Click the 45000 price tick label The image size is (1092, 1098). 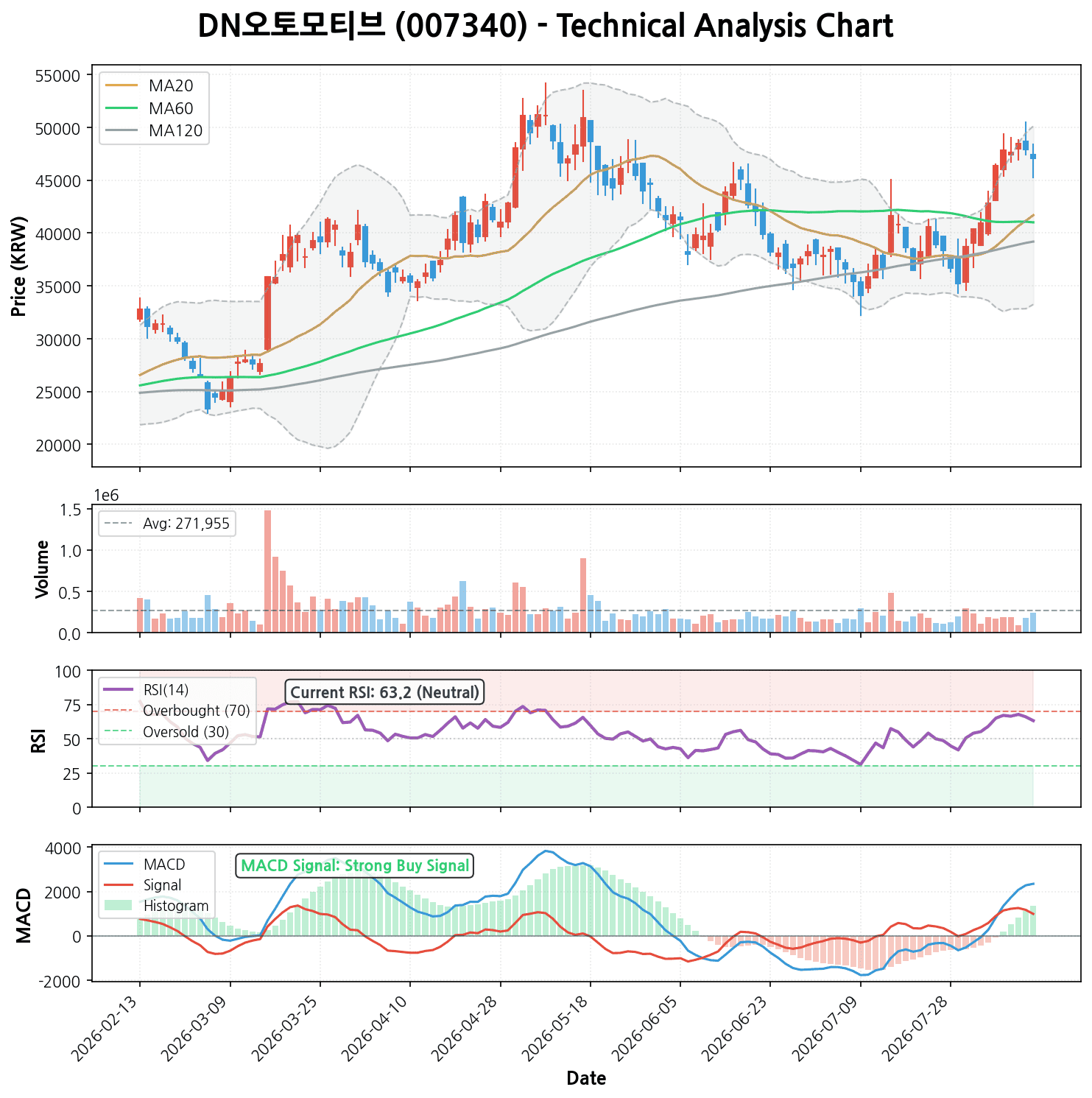(x=57, y=181)
